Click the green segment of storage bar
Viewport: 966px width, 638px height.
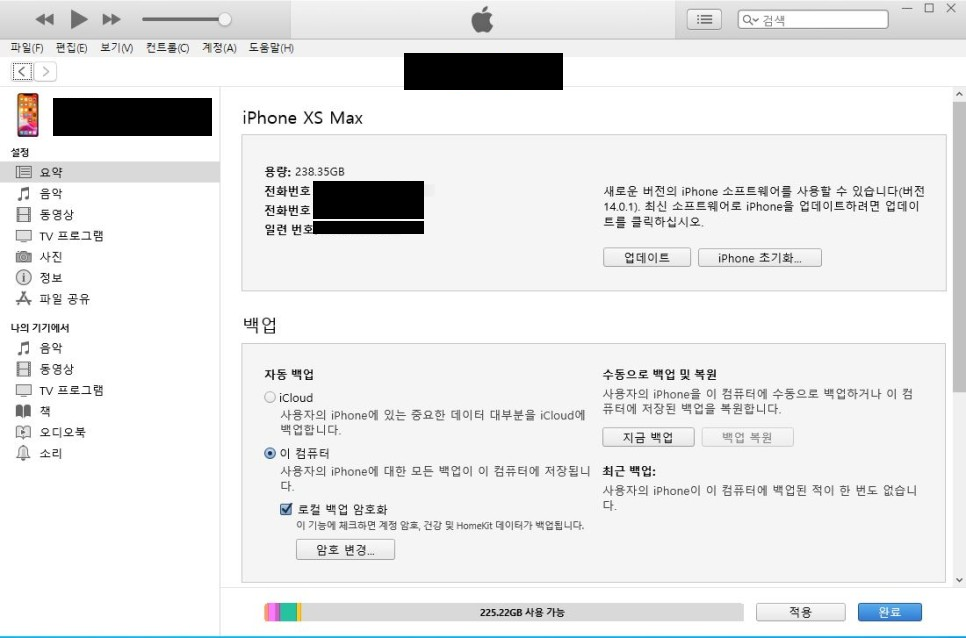288,612
